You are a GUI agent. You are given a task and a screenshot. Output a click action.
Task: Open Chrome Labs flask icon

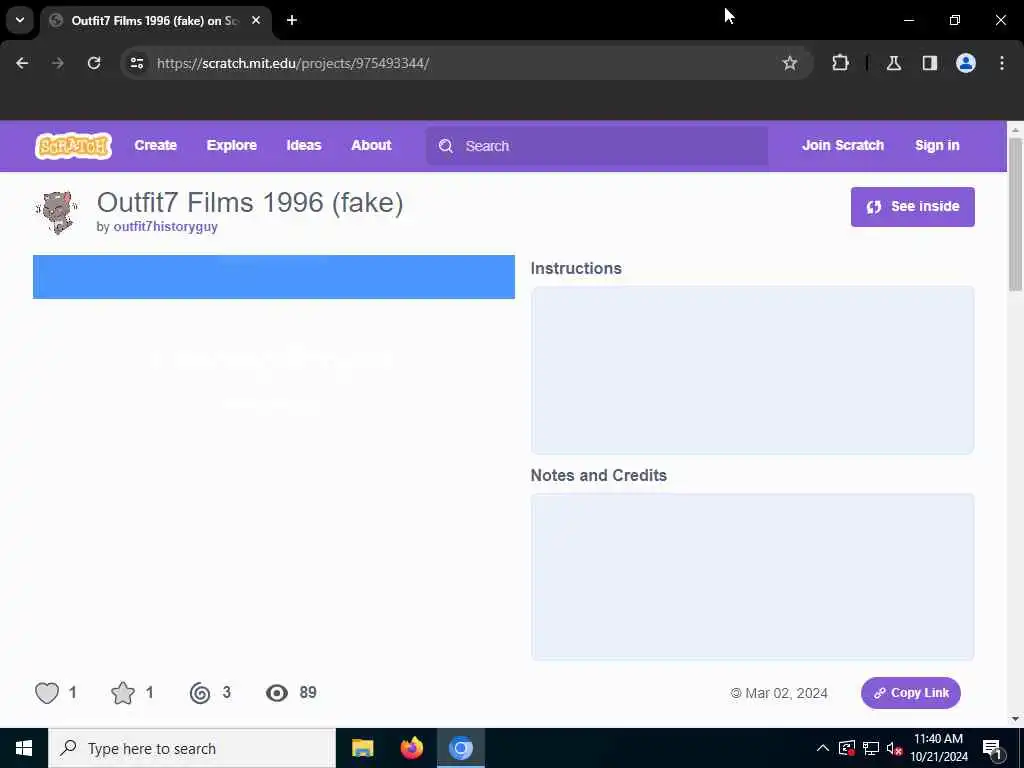tap(894, 63)
